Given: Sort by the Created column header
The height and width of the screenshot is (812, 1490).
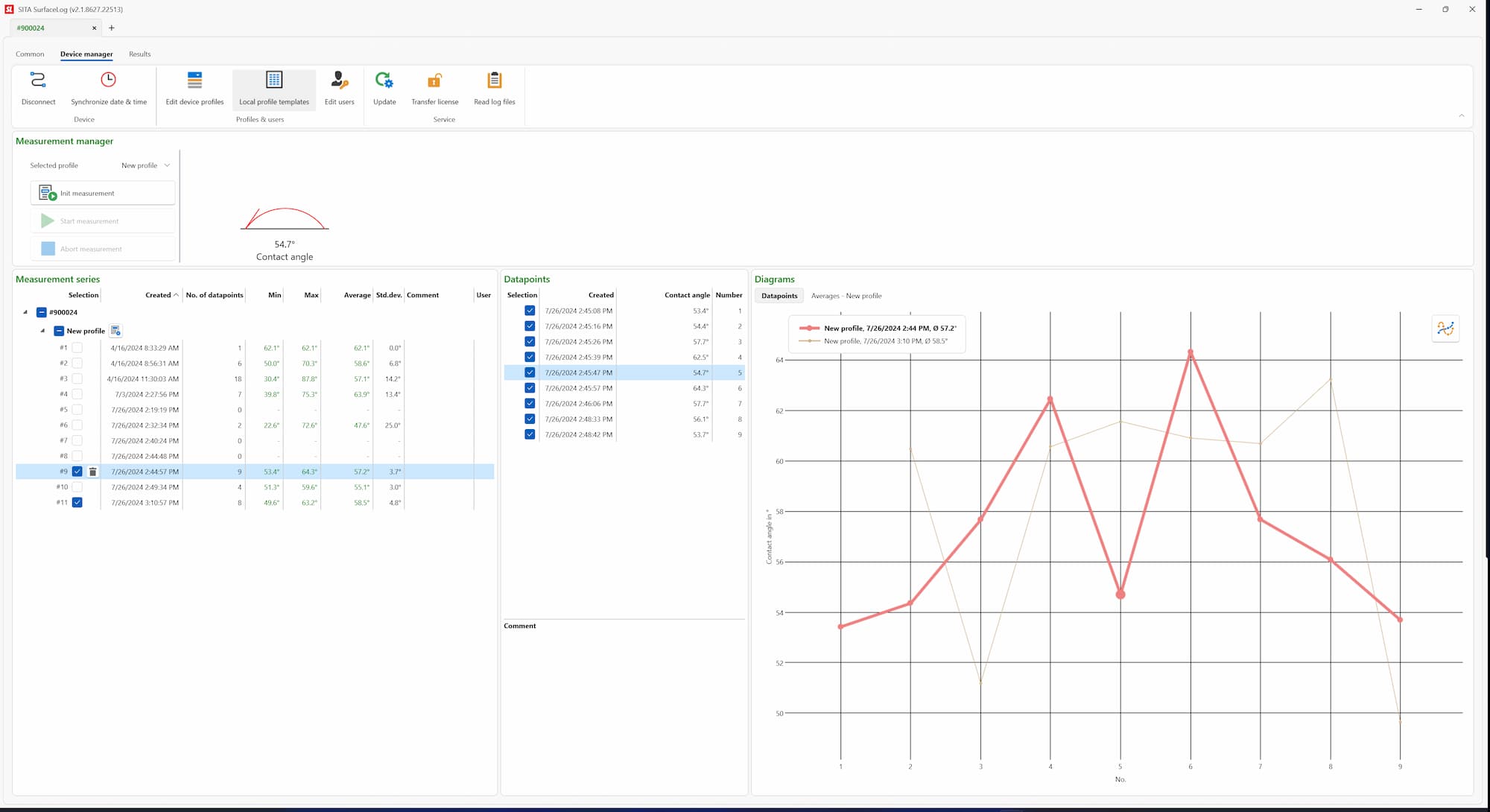Looking at the screenshot, I should pyautogui.click(x=158, y=295).
